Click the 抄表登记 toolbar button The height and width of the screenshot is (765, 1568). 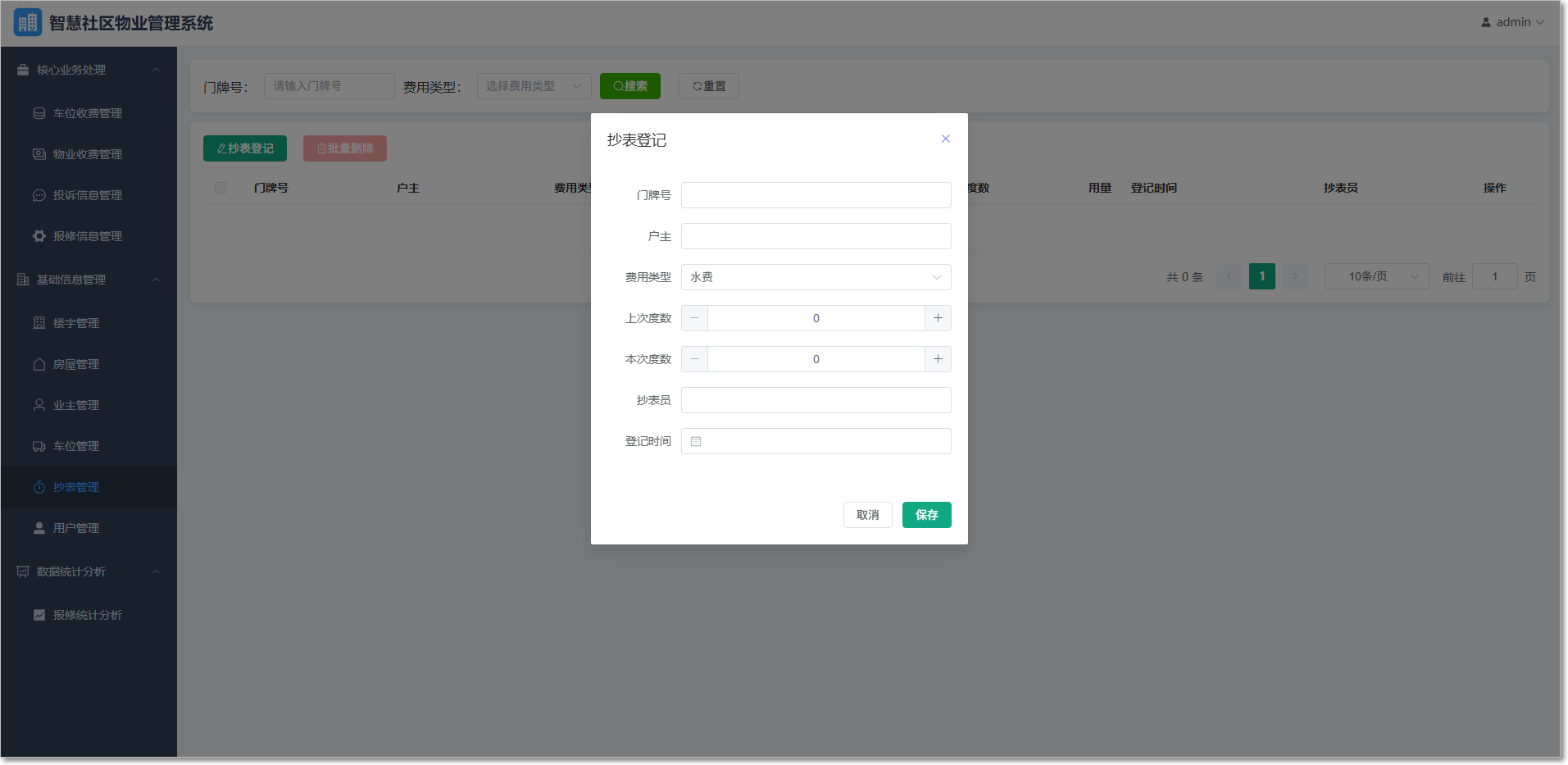point(245,148)
